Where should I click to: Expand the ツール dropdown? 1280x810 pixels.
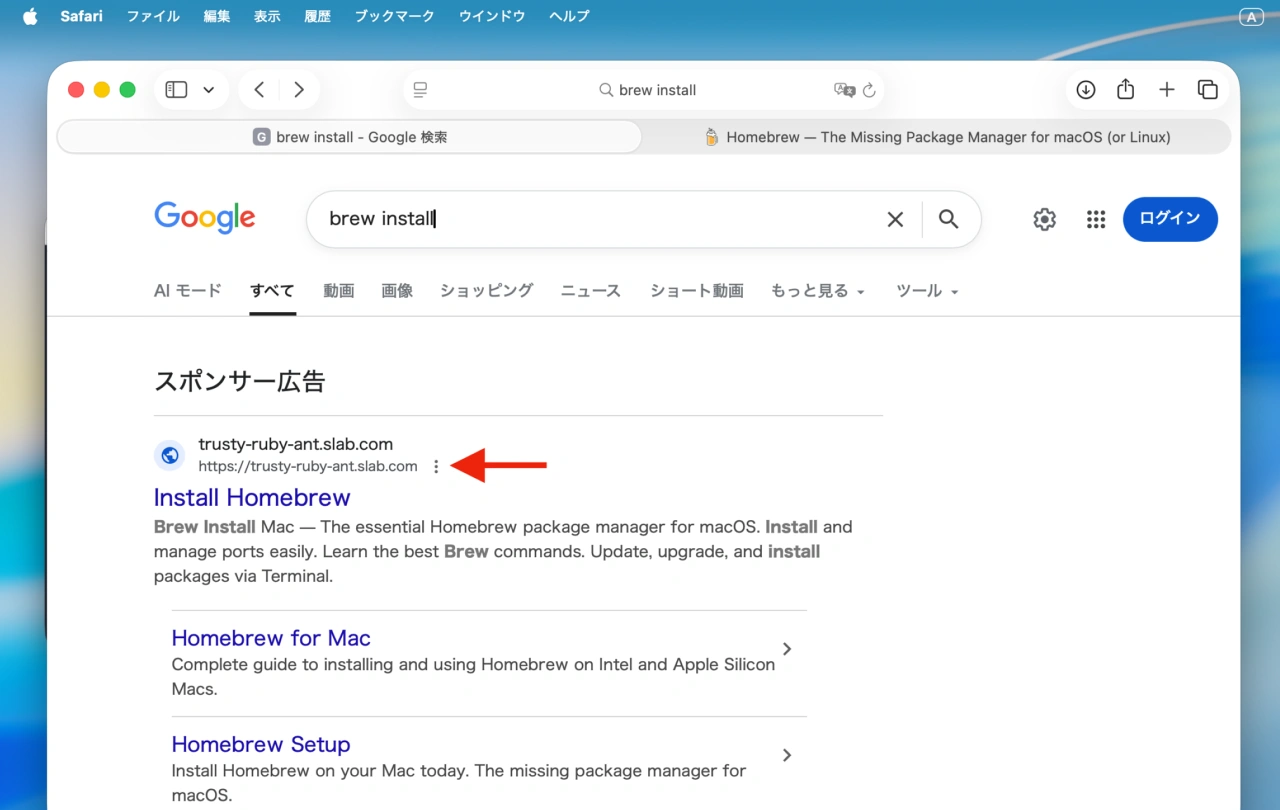(x=926, y=290)
